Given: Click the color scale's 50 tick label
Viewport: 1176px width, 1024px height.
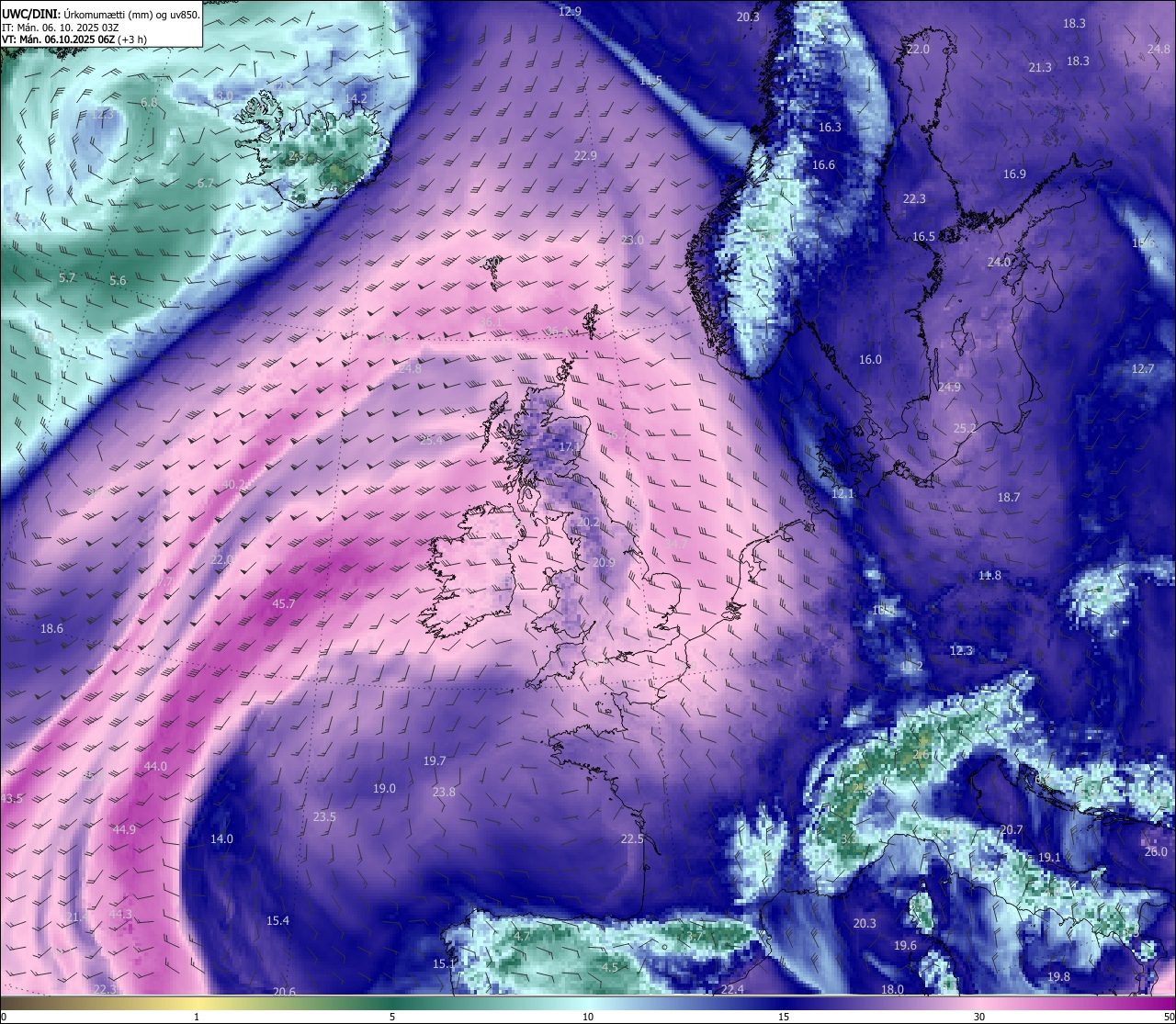Looking at the screenshot, I should 1169,1017.
